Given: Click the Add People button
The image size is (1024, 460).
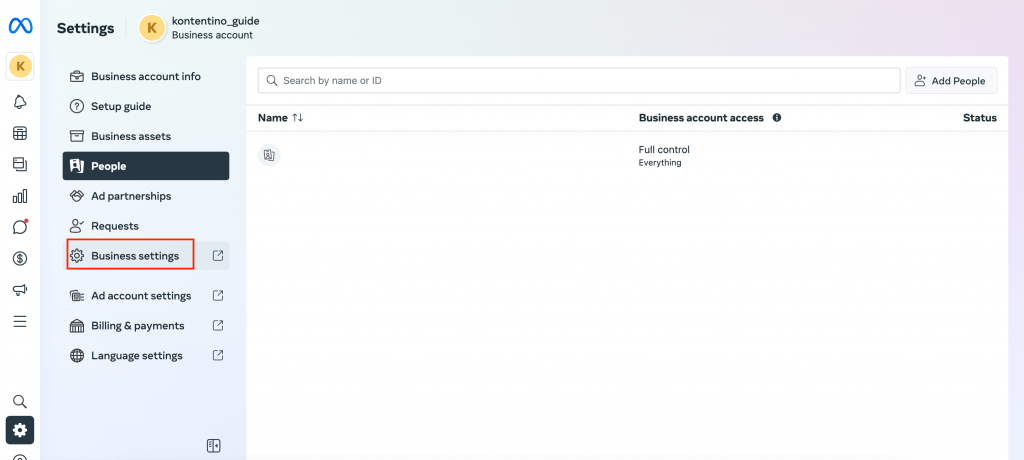Looking at the screenshot, I should (x=950, y=81).
